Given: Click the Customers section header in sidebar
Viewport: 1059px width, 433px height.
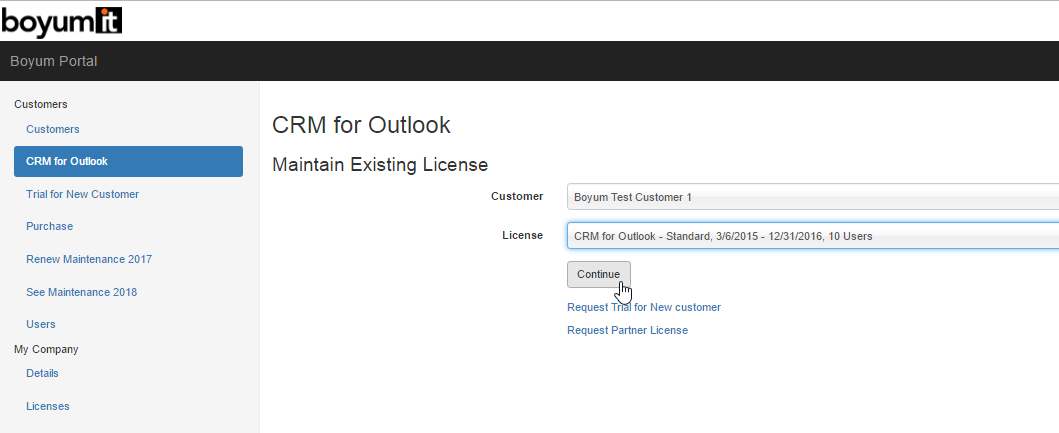Looking at the screenshot, I should (41, 104).
